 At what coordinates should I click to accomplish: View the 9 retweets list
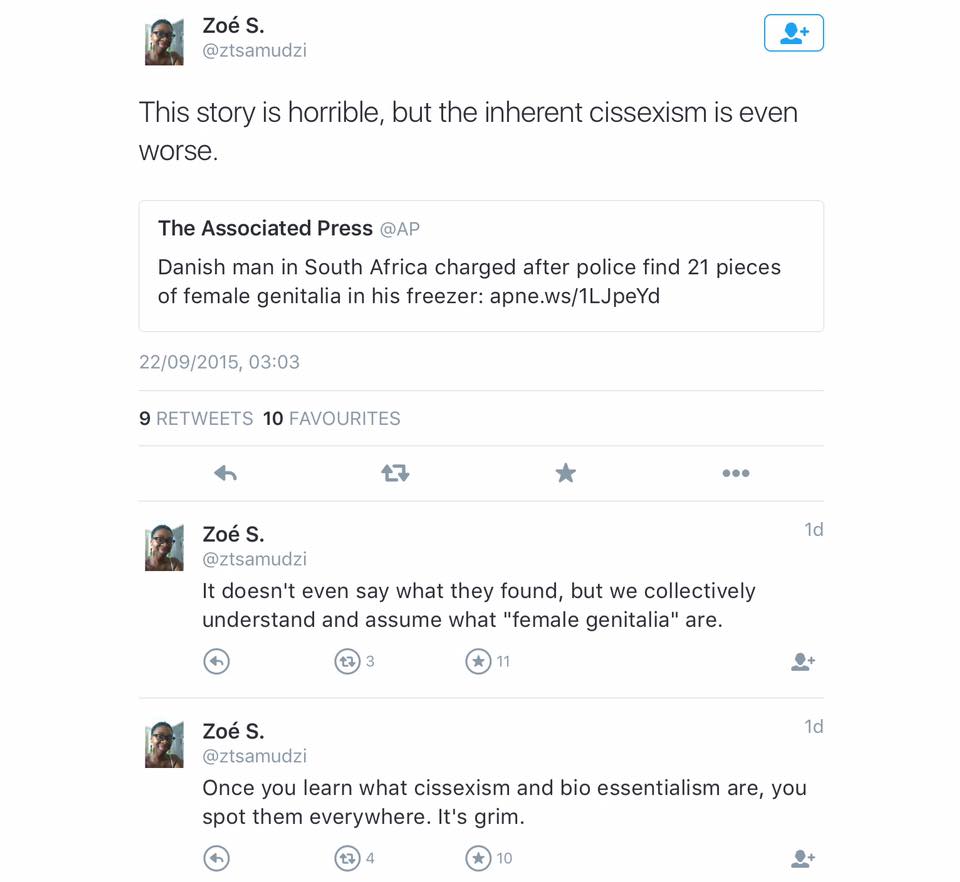coord(196,419)
